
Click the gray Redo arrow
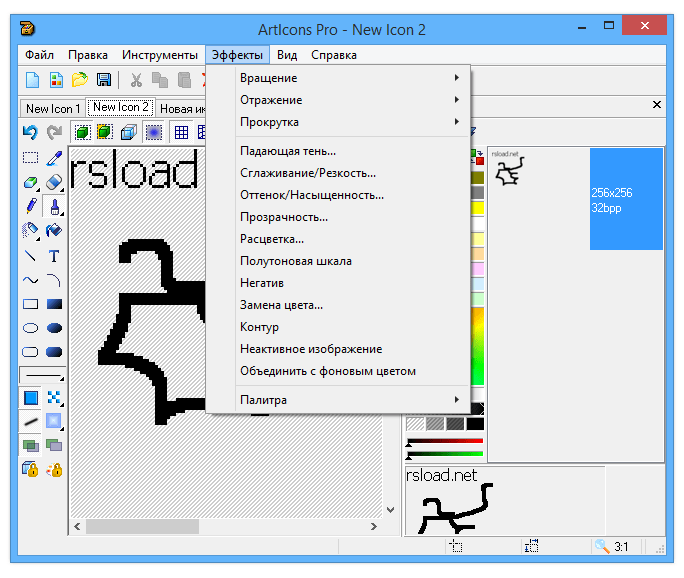coord(54,132)
